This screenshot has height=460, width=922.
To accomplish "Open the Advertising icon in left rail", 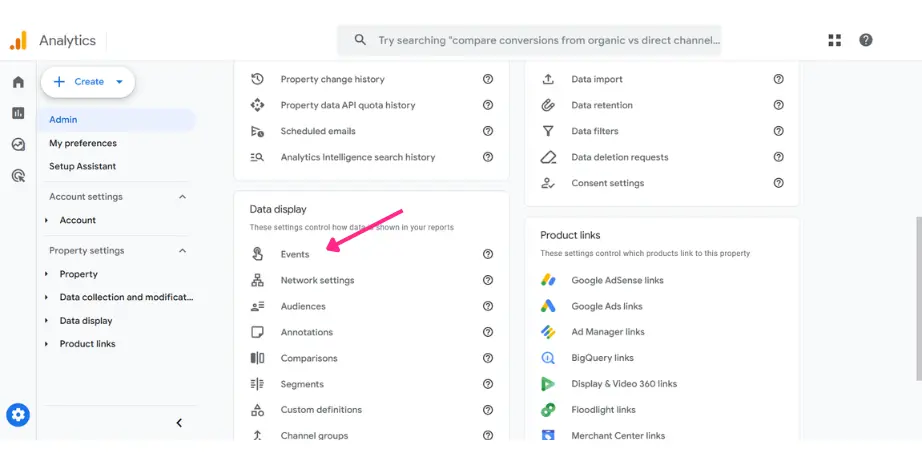I will pyautogui.click(x=18, y=175).
